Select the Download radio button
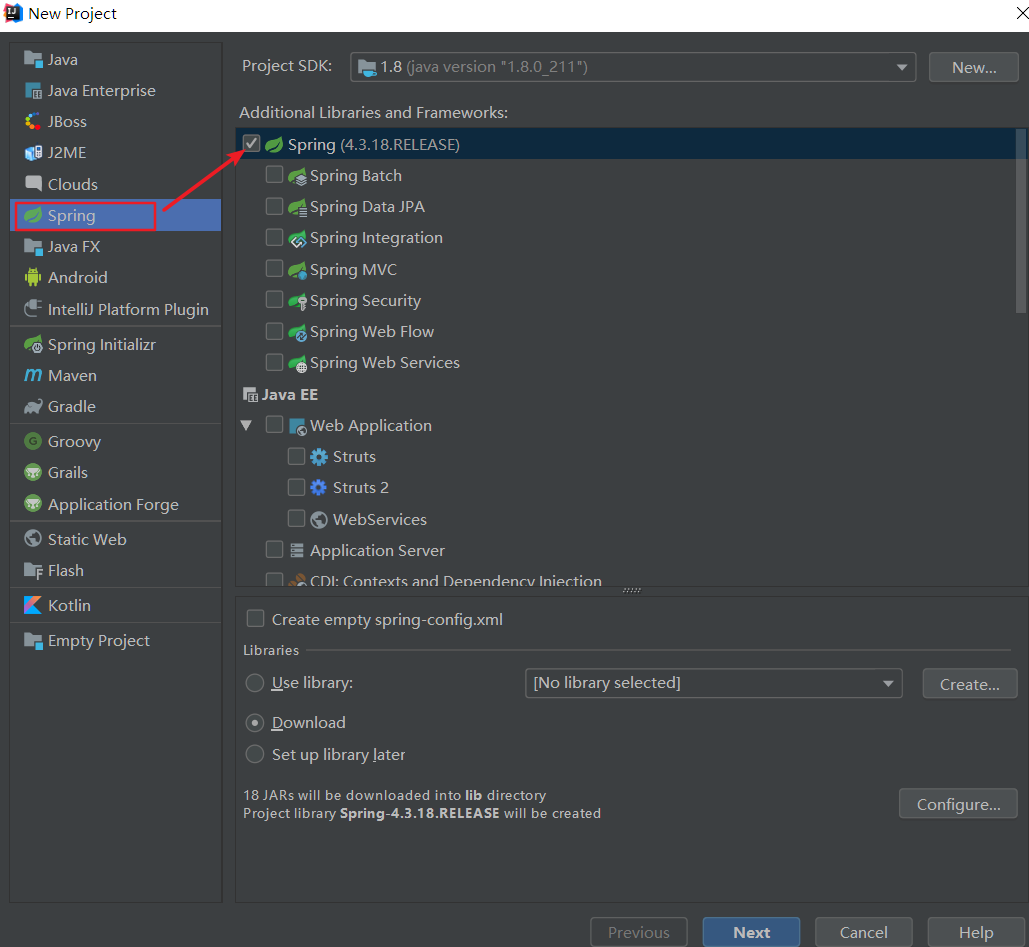 255,723
